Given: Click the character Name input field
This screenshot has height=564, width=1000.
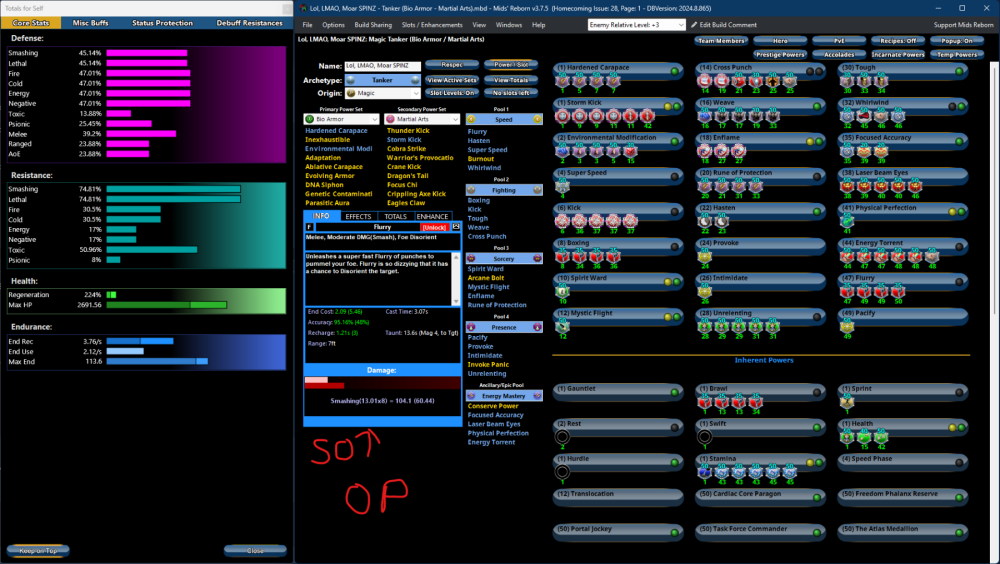Looking at the screenshot, I should (382, 65).
